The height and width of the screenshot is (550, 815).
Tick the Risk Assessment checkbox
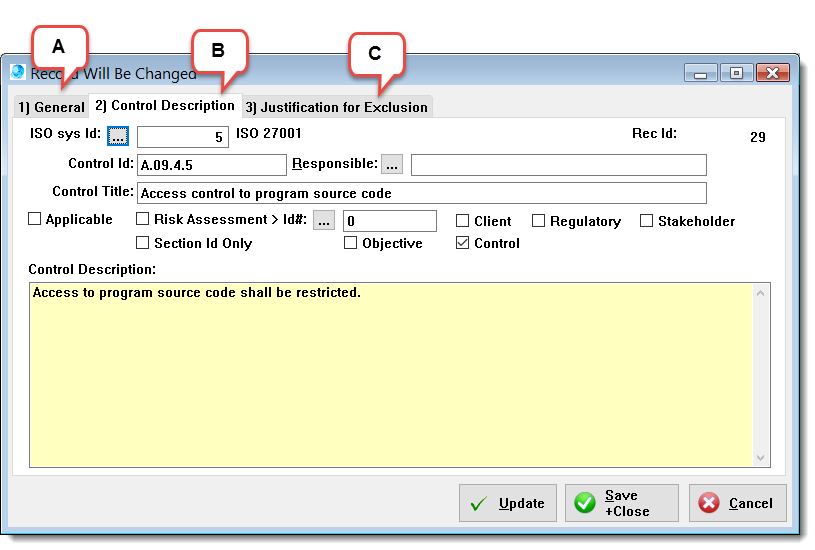[143, 220]
